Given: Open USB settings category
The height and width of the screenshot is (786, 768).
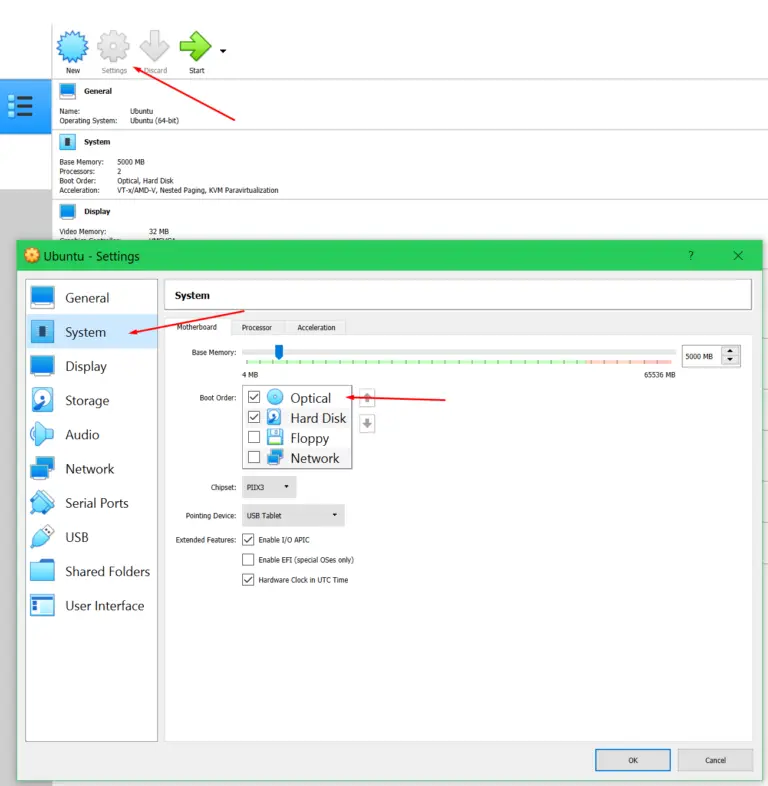Looking at the screenshot, I should (92, 537).
